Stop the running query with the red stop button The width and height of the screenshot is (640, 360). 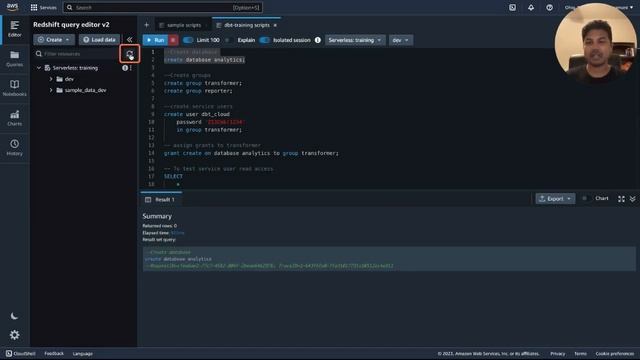click(173, 40)
